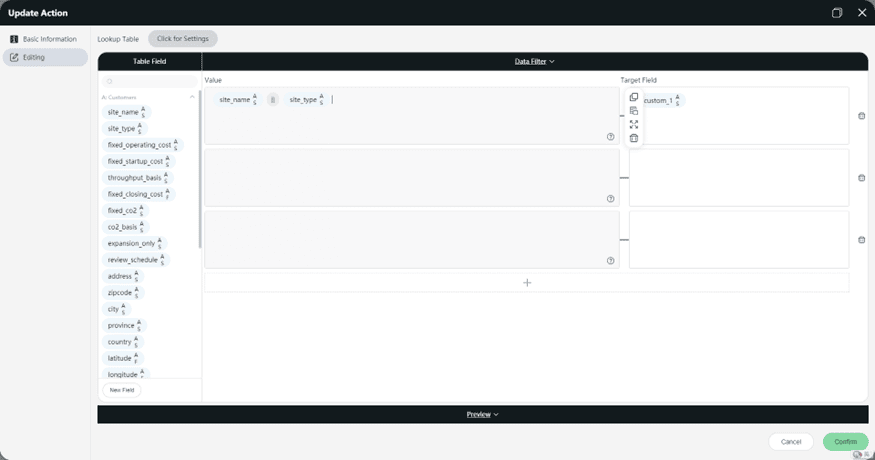
Task: Pick throughput_basis field
Action: (x=137, y=178)
